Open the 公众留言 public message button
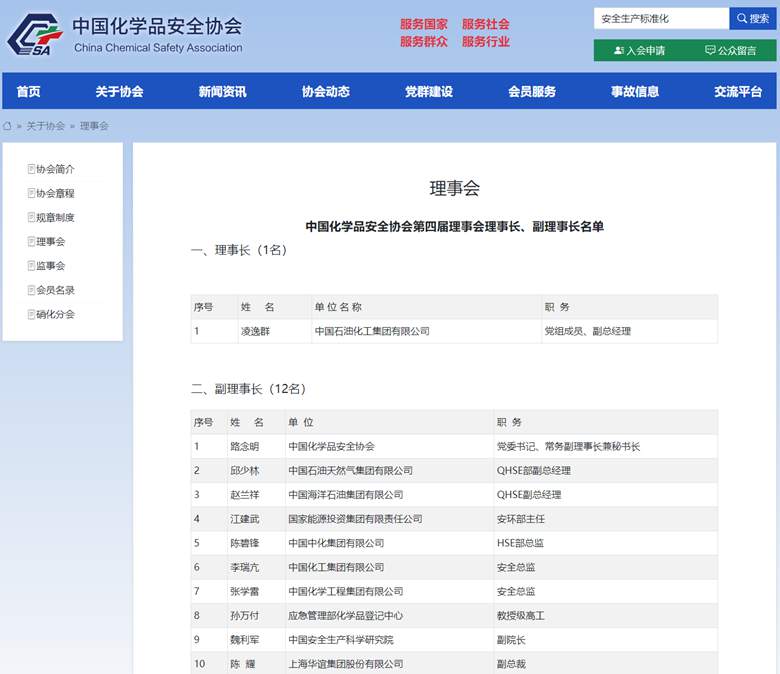 [x=730, y=50]
